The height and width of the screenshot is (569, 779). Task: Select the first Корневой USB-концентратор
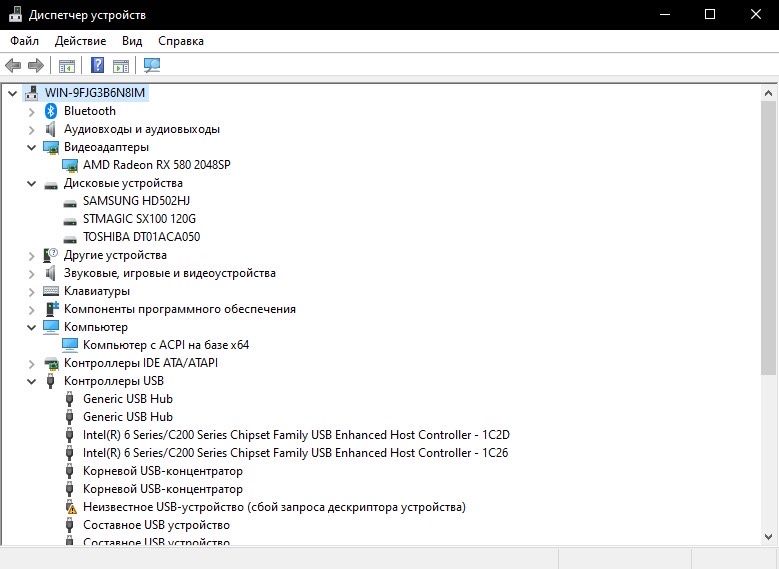click(163, 471)
